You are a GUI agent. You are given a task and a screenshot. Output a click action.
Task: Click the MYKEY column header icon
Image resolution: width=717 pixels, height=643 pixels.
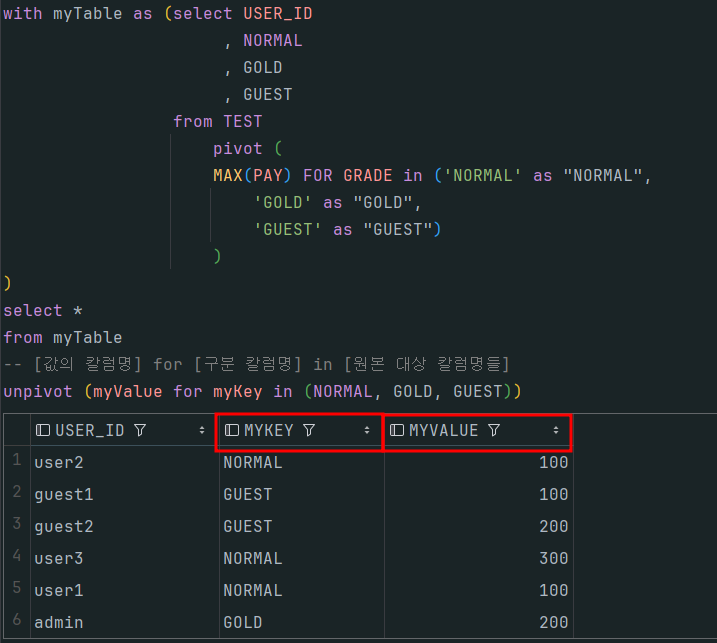pos(232,430)
